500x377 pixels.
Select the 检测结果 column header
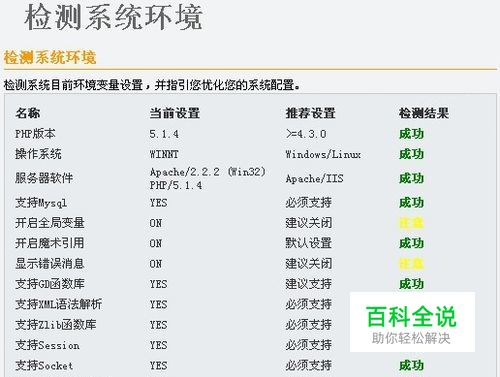point(424,113)
